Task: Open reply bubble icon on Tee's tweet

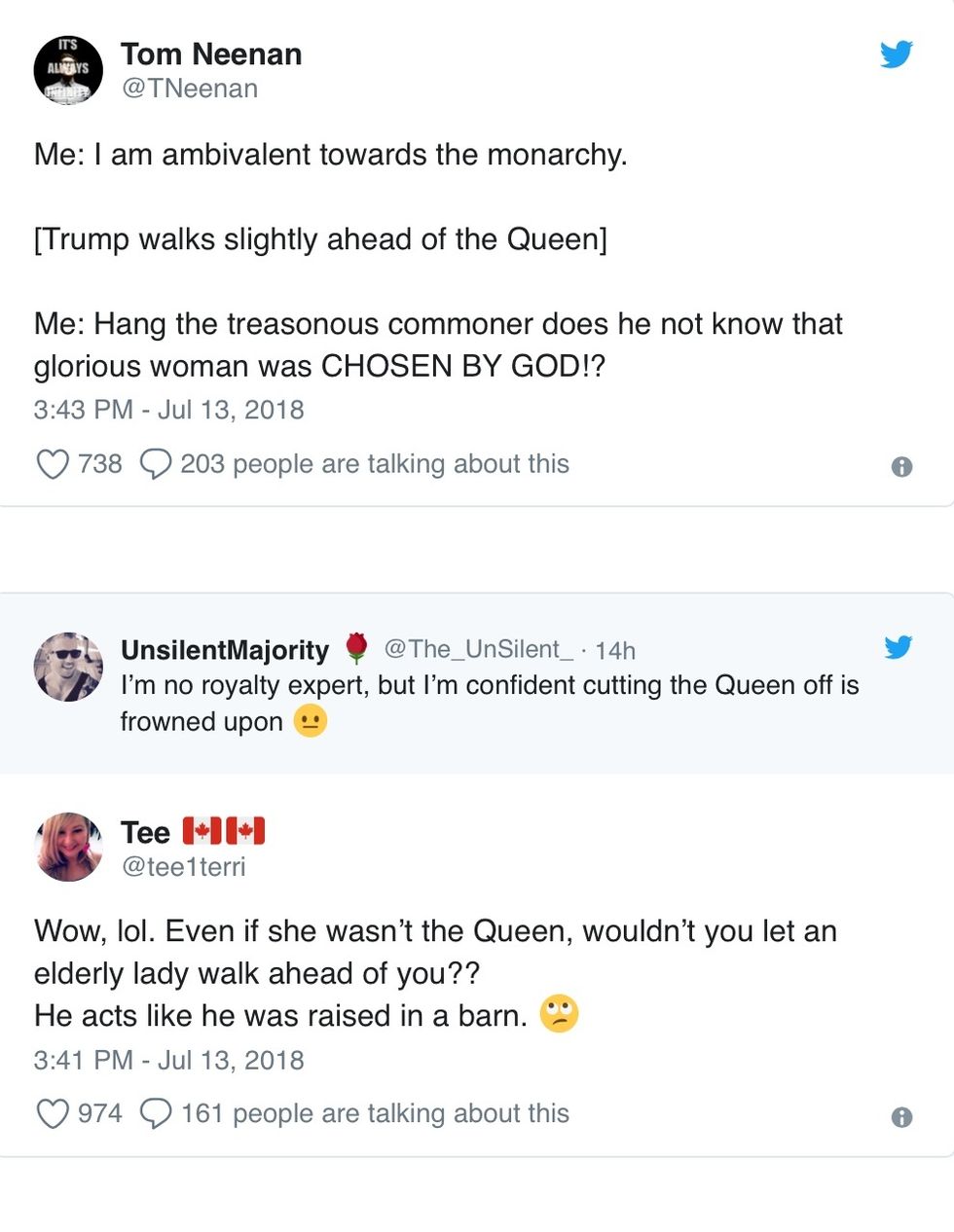Action: (x=156, y=1113)
